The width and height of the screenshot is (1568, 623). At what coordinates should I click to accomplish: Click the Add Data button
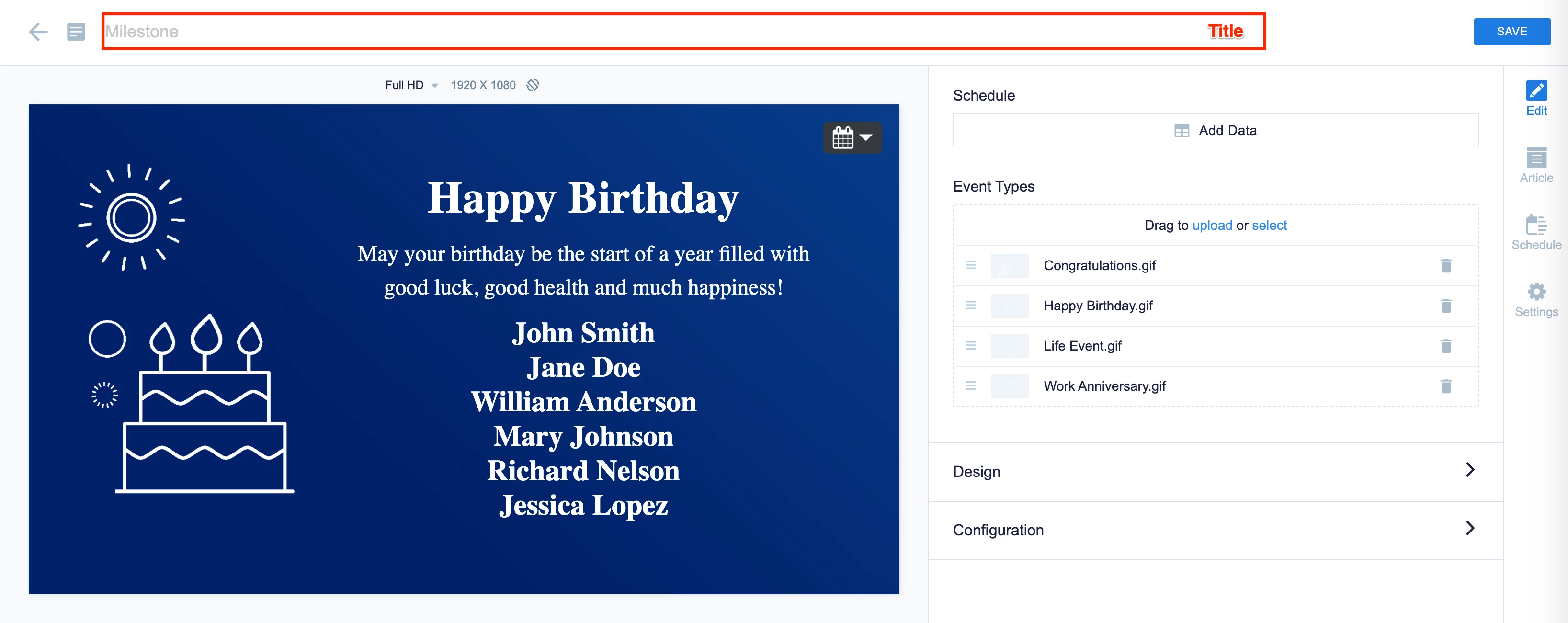tap(1215, 130)
